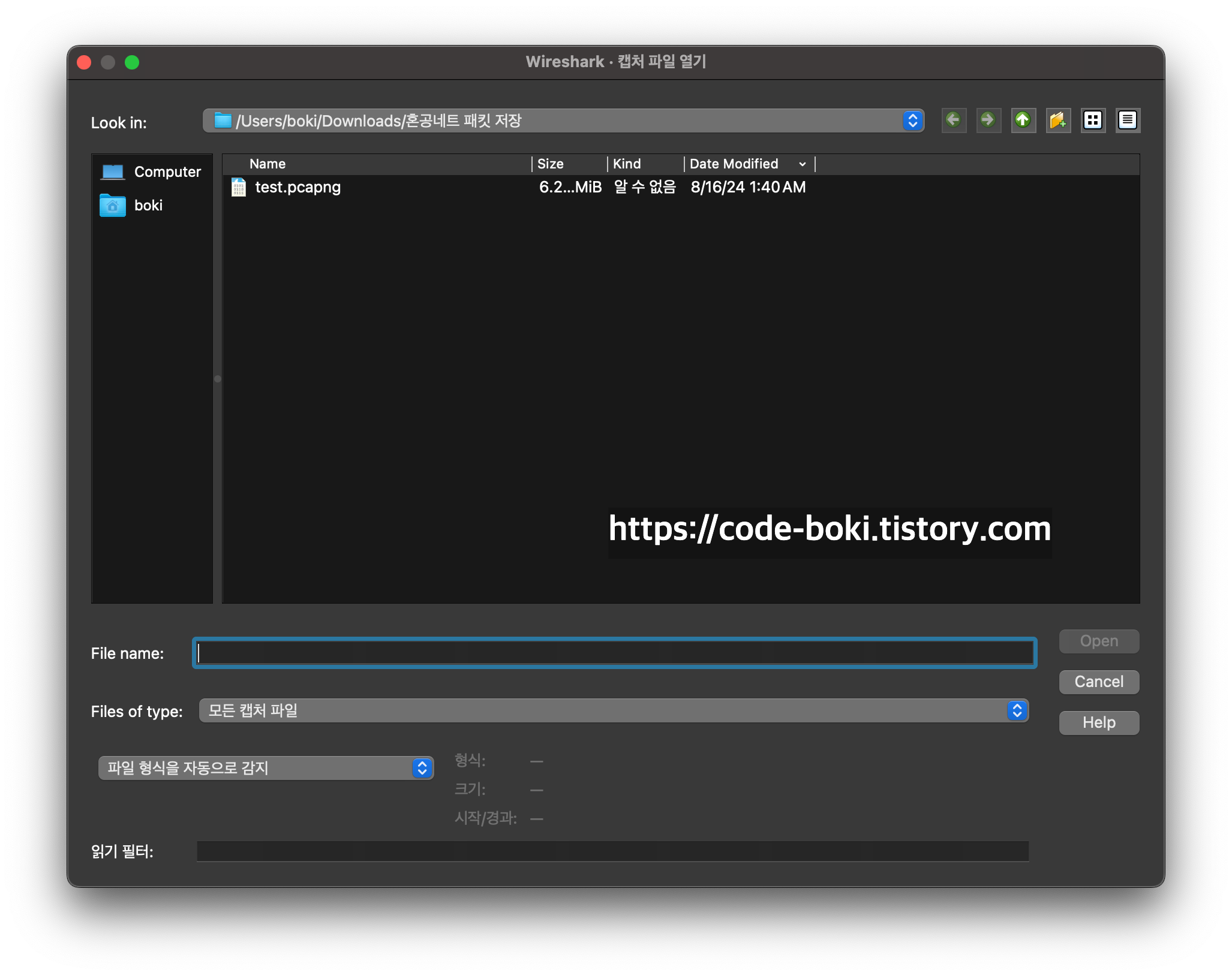
Task: Select the test.pcapng file
Action: pos(298,187)
